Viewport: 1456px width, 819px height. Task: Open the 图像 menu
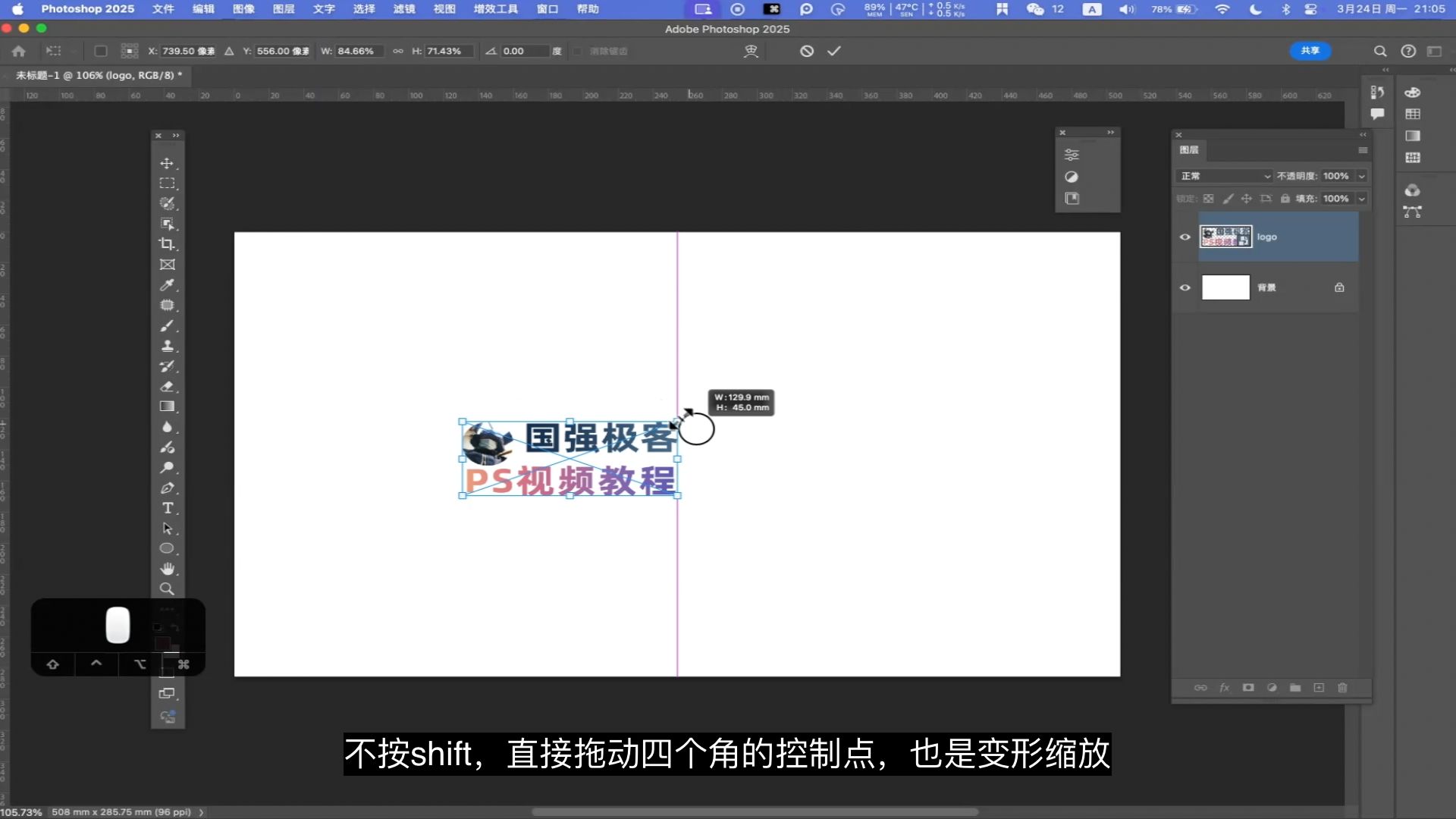point(243,9)
